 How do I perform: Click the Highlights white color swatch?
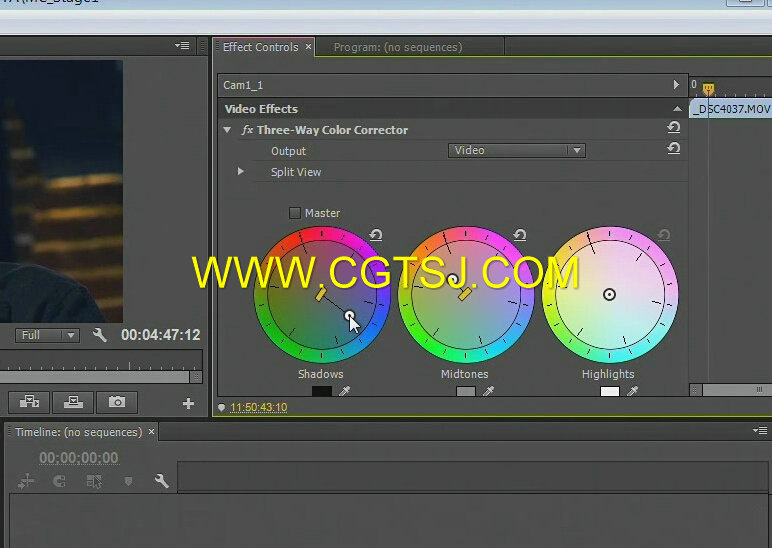[x=610, y=391]
